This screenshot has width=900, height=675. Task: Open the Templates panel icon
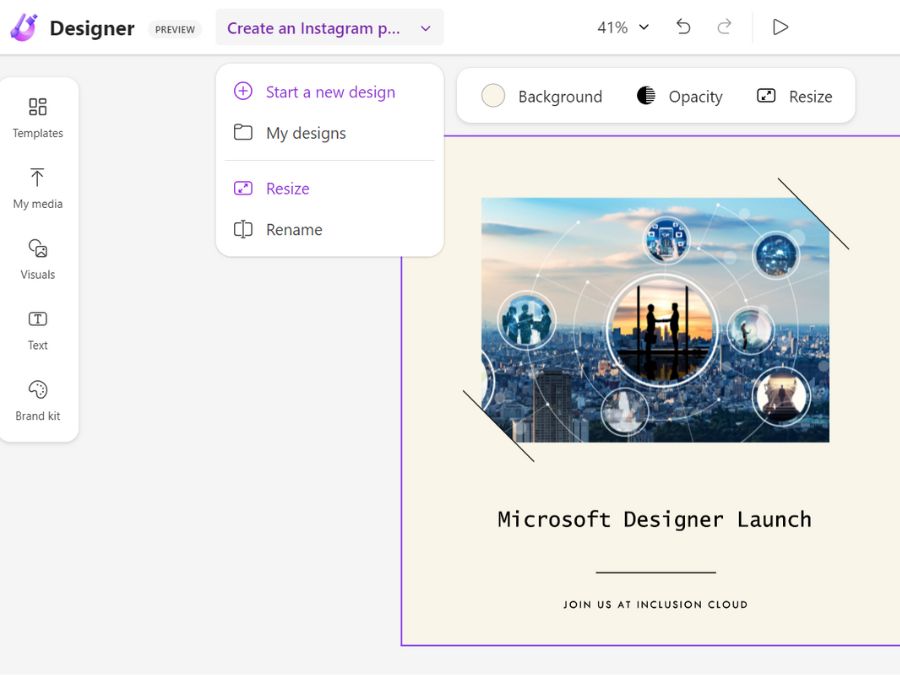click(38, 107)
